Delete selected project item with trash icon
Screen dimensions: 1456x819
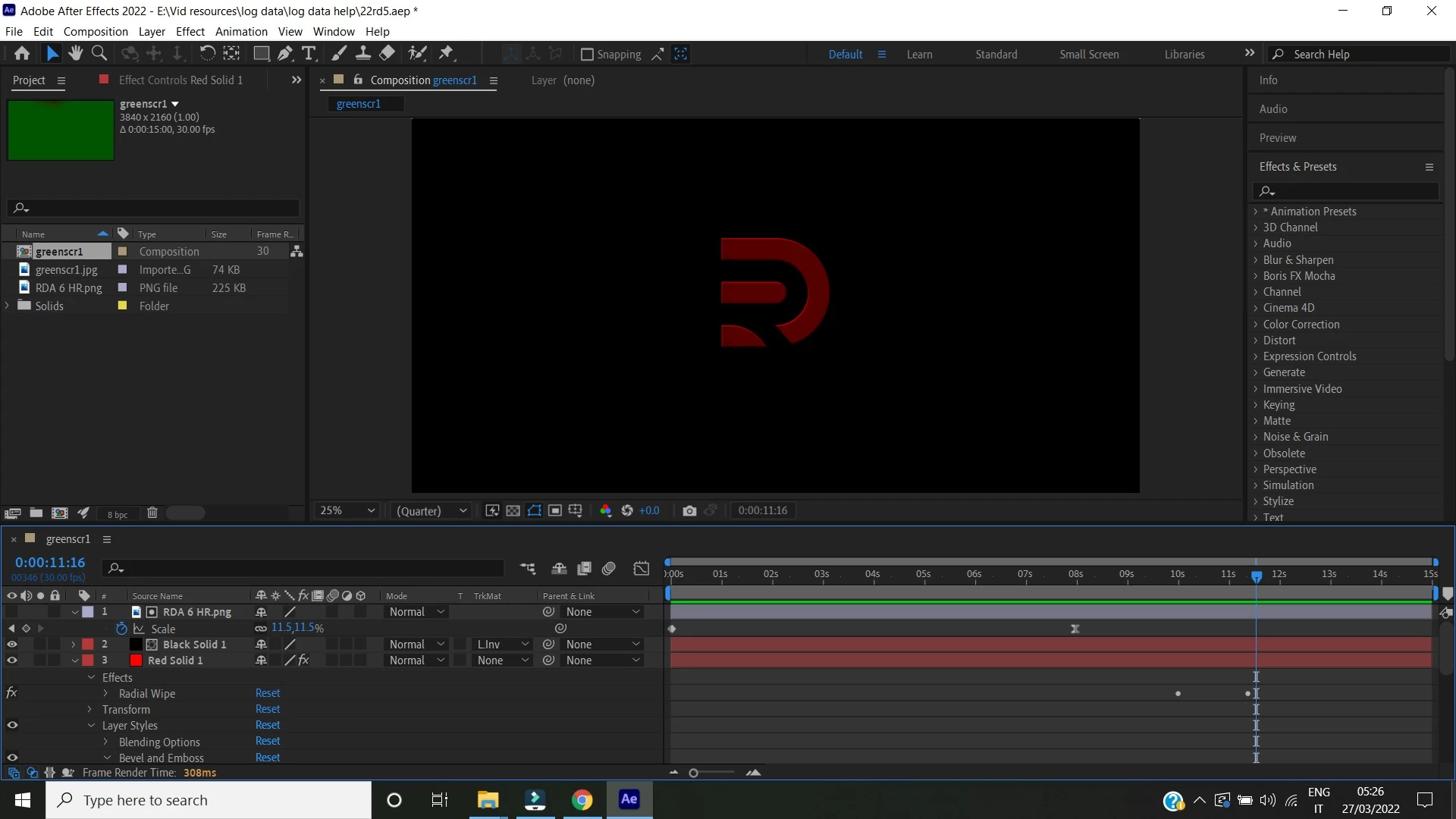pyautogui.click(x=152, y=513)
